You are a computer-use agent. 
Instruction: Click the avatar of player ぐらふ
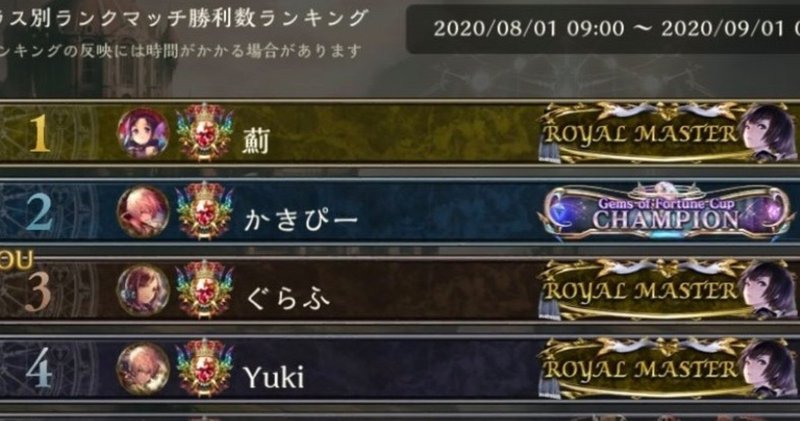click(143, 290)
